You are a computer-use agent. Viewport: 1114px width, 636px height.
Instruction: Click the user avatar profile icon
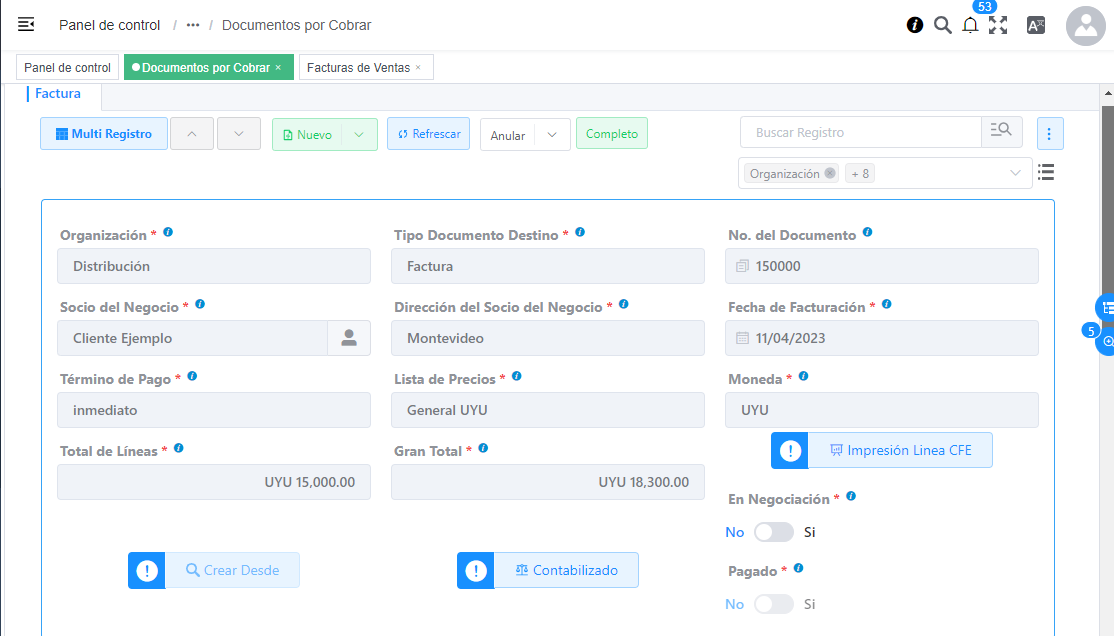click(x=1085, y=26)
